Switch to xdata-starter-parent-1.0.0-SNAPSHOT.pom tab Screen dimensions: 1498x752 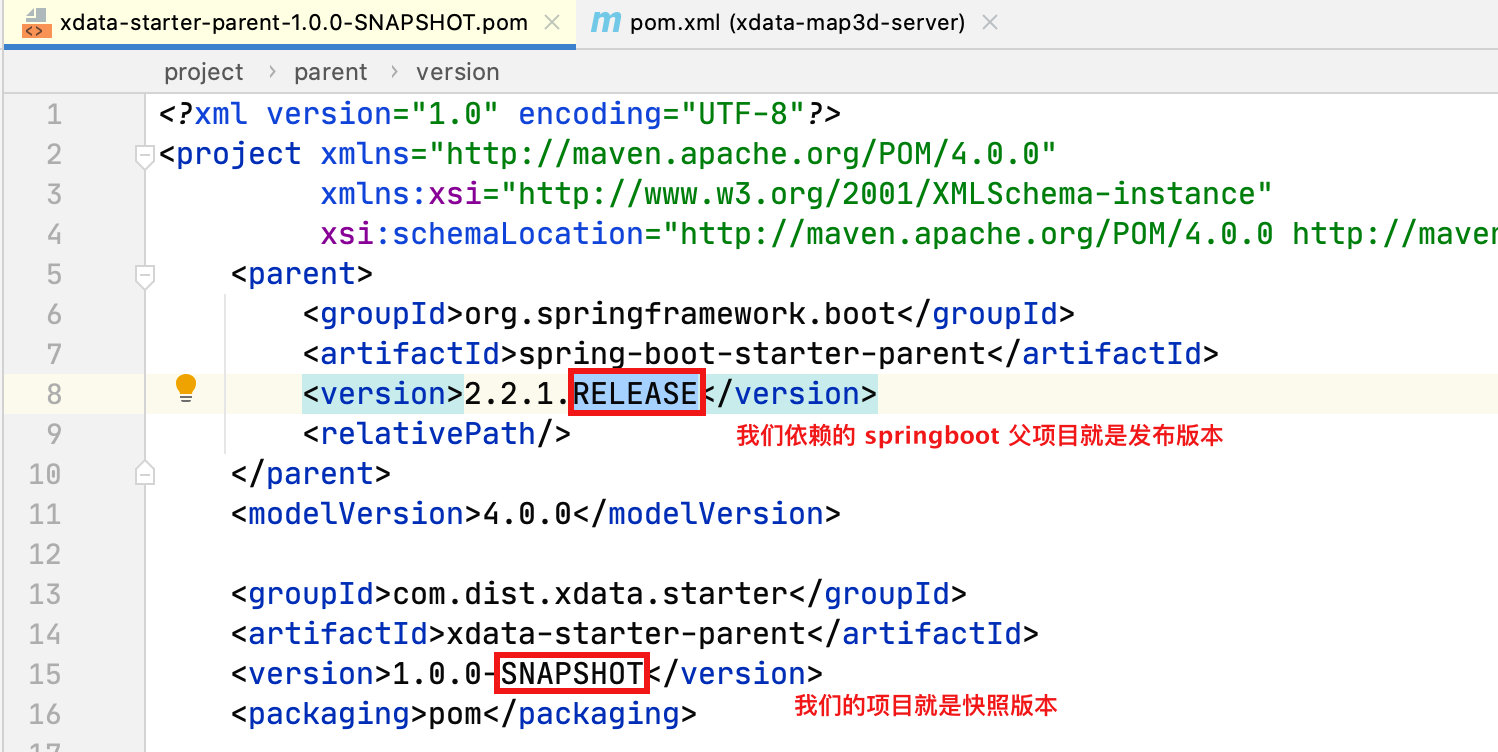click(294, 22)
